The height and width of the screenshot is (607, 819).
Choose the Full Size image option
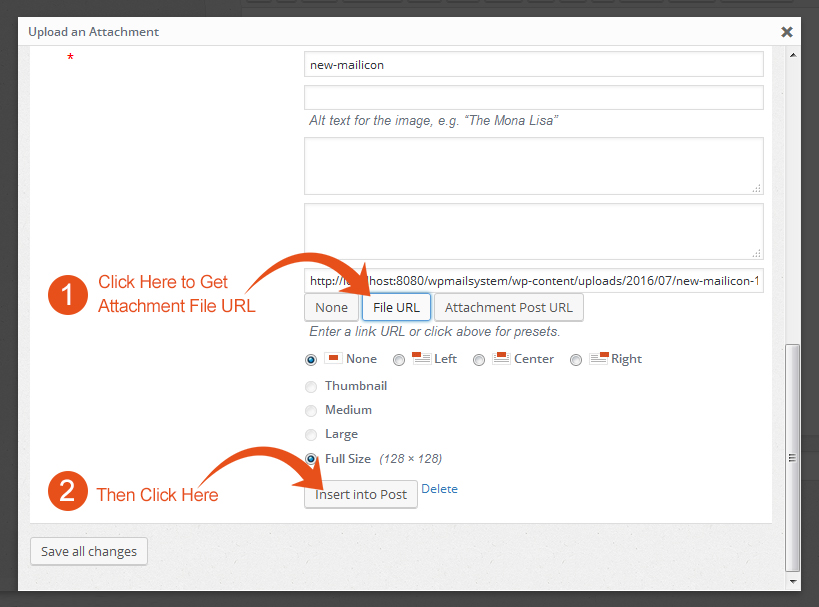tap(311, 459)
